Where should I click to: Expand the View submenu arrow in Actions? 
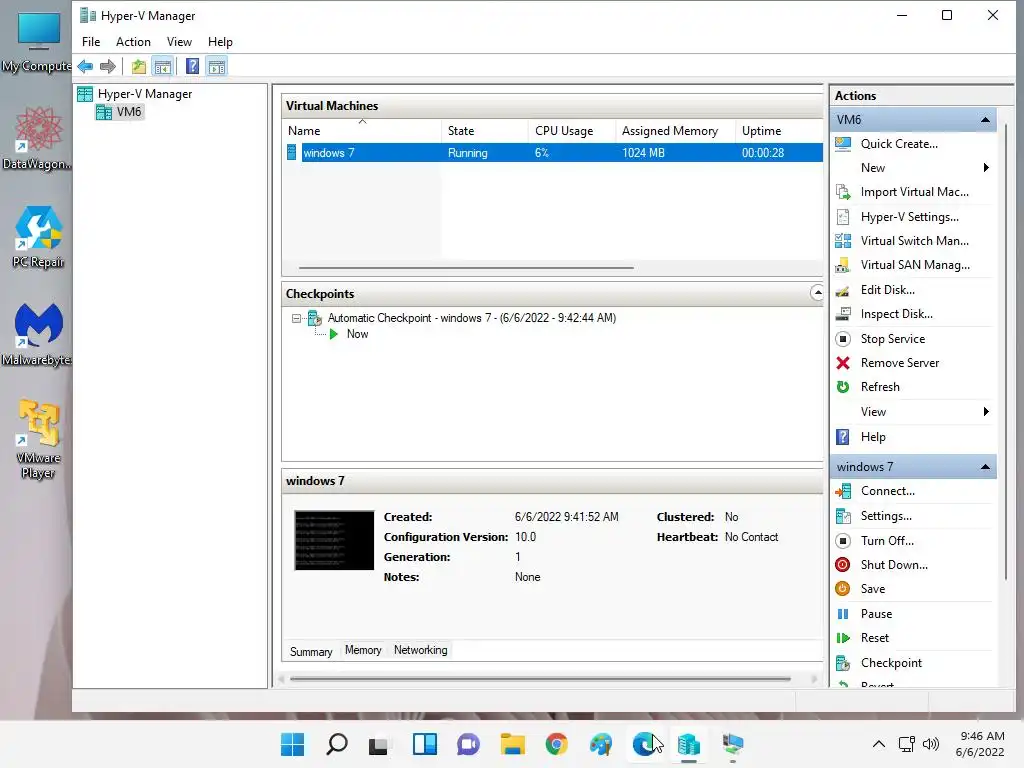coord(986,412)
